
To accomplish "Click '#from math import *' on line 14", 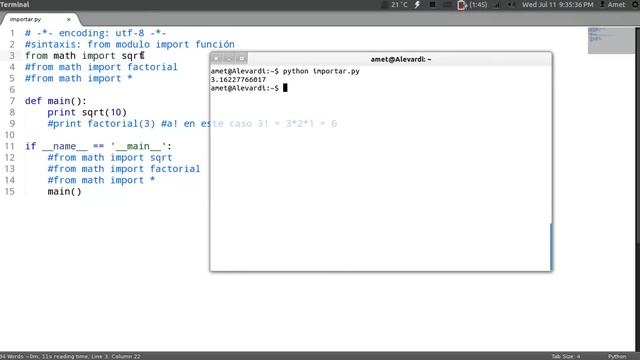I will (101, 180).
